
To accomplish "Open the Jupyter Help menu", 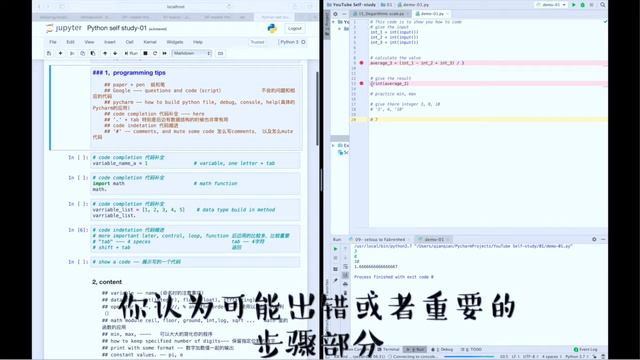I will (x=198, y=42).
